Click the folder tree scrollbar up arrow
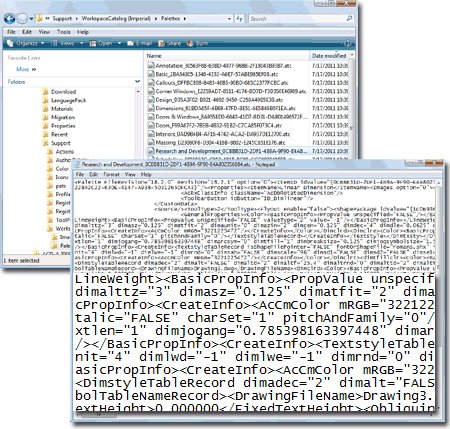This screenshot has width=450, height=429. pyautogui.click(x=139, y=91)
